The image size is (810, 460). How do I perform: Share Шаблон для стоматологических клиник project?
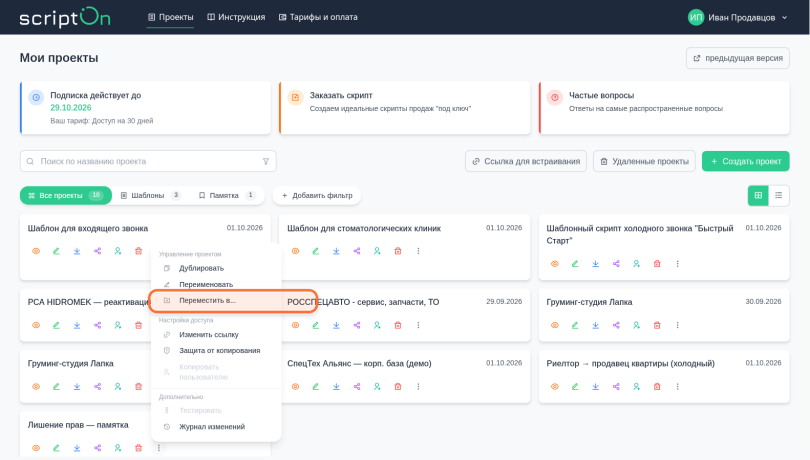pos(357,251)
